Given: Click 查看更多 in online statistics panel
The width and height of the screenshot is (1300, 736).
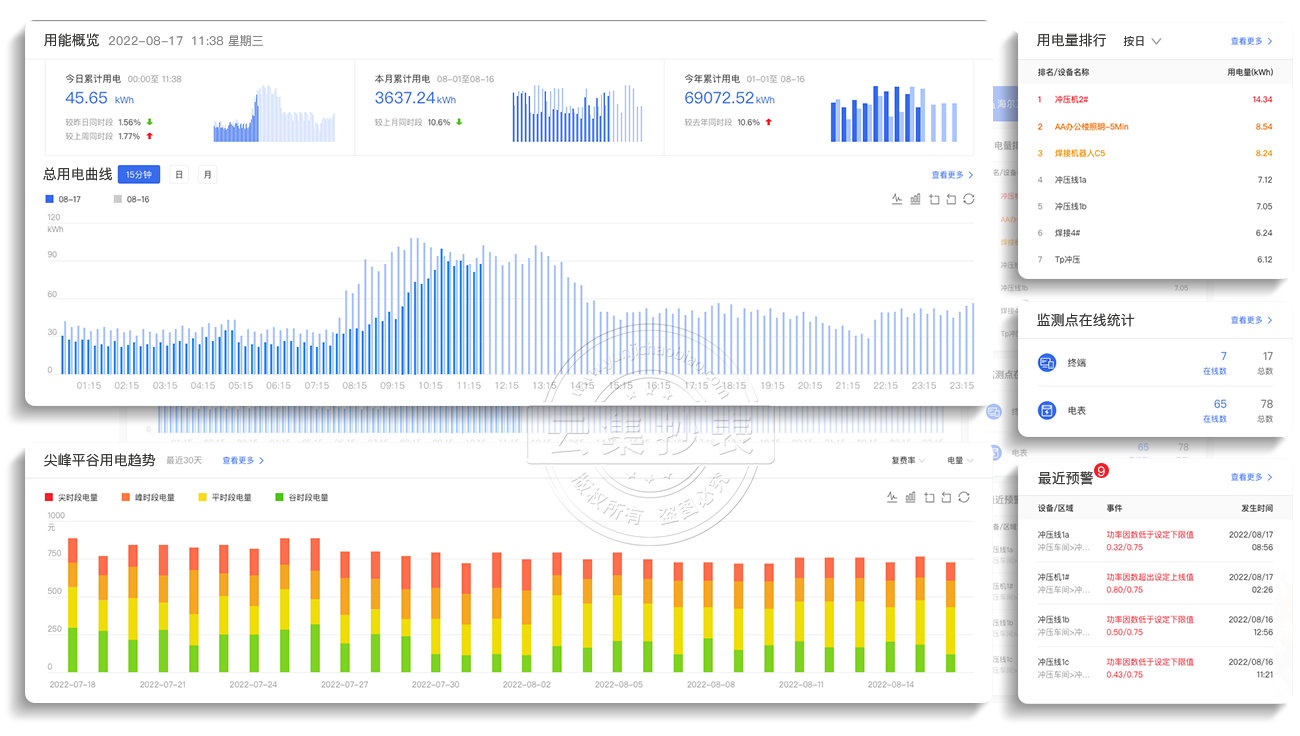Looking at the screenshot, I should click(1251, 320).
